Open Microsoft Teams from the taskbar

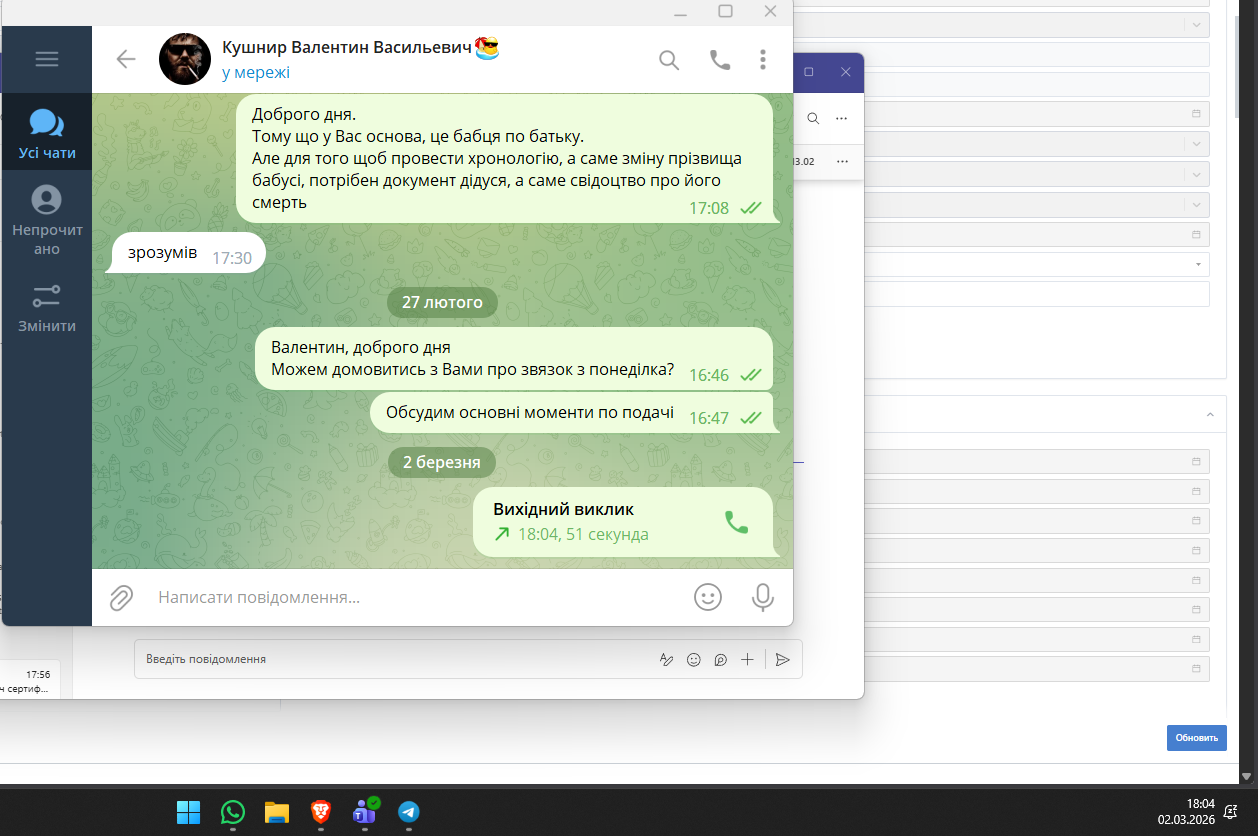pos(364,812)
